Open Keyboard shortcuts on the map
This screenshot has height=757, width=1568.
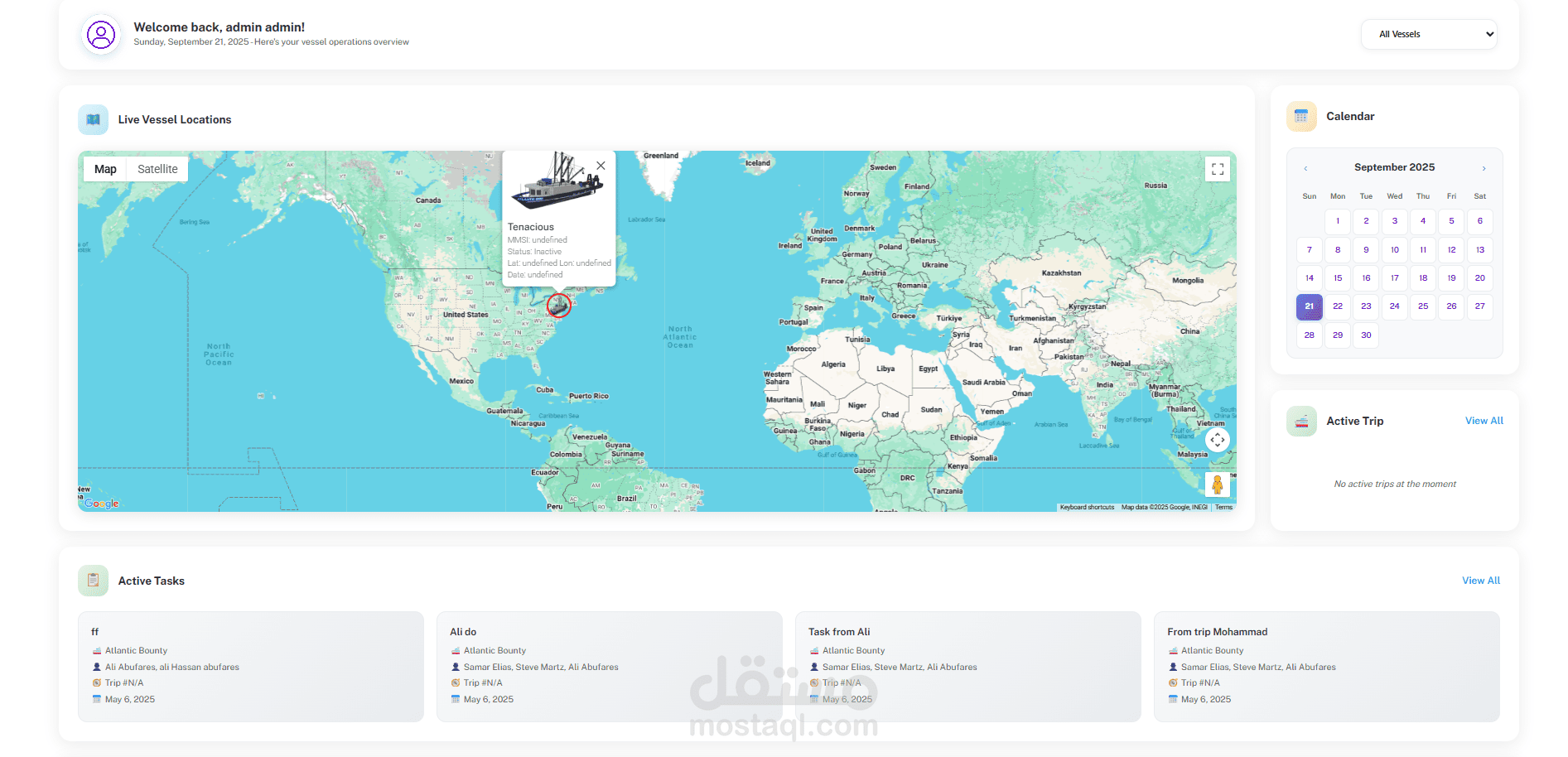point(1087,507)
